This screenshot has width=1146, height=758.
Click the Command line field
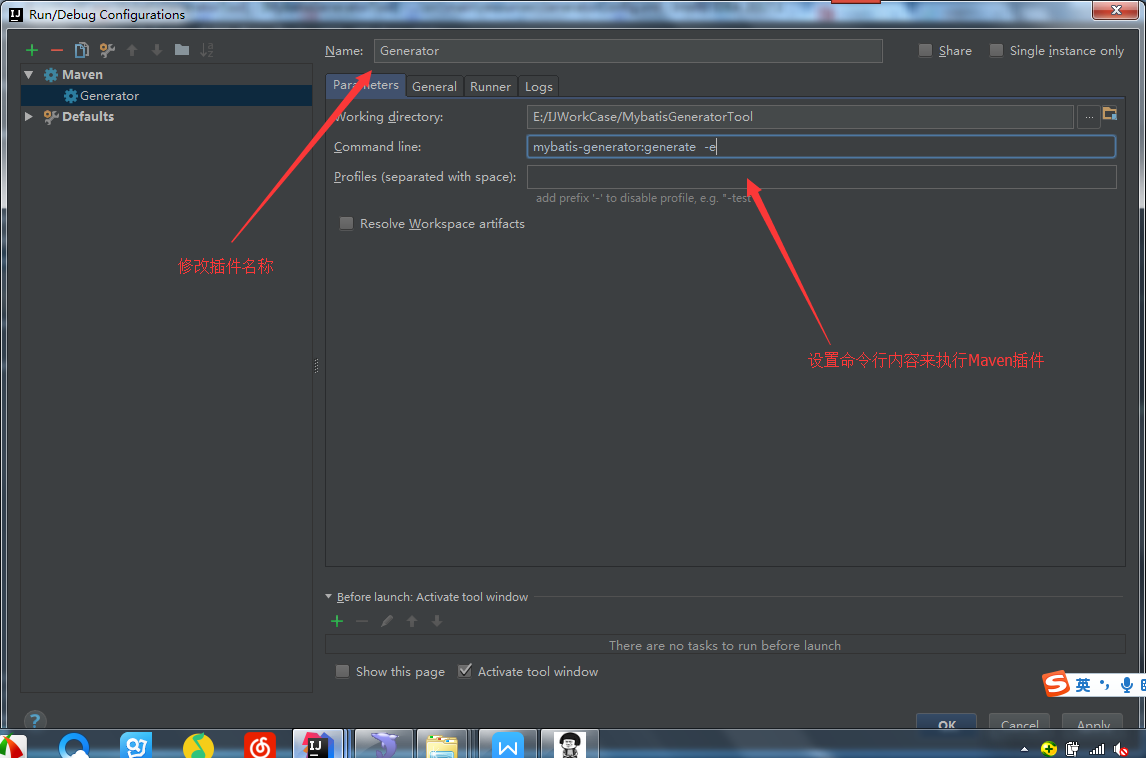point(821,147)
